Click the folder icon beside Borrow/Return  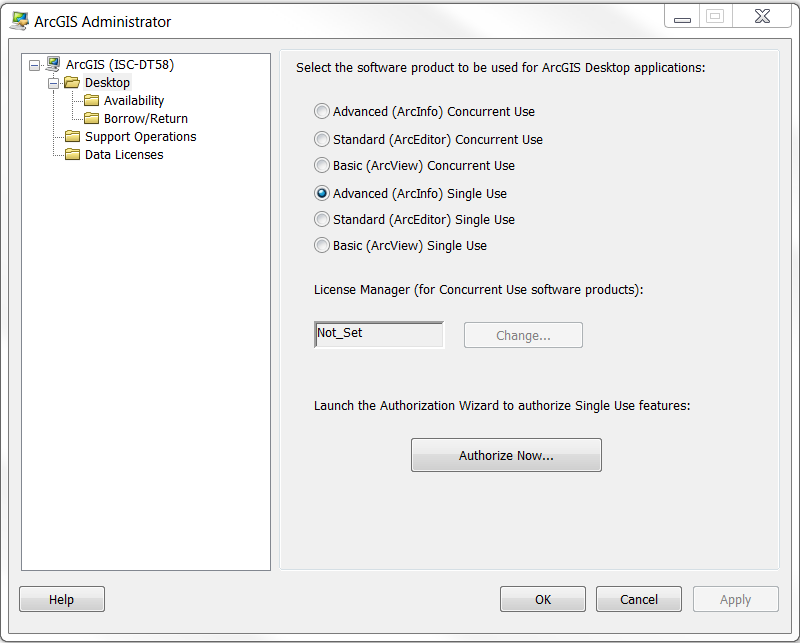[91, 118]
